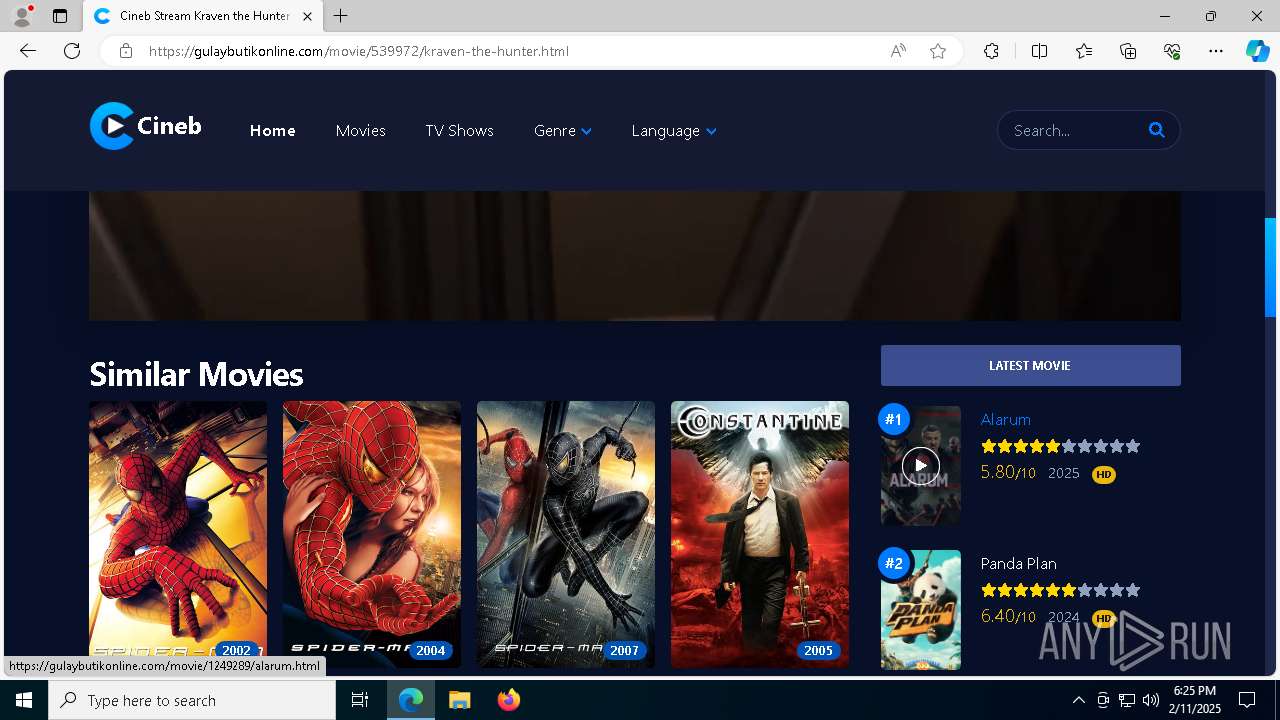This screenshot has height=720, width=1280.
Task: Close the Cineb Stream tab
Action: 307,16
